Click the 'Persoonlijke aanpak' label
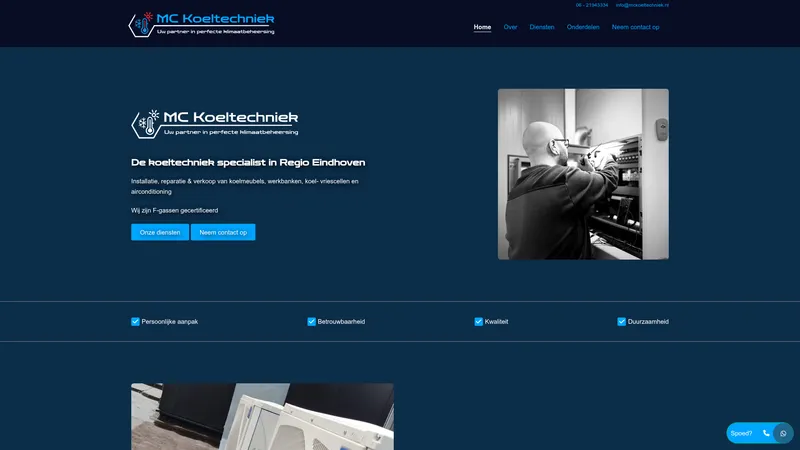The width and height of the screenshot is (800, 450). point(169,321)
